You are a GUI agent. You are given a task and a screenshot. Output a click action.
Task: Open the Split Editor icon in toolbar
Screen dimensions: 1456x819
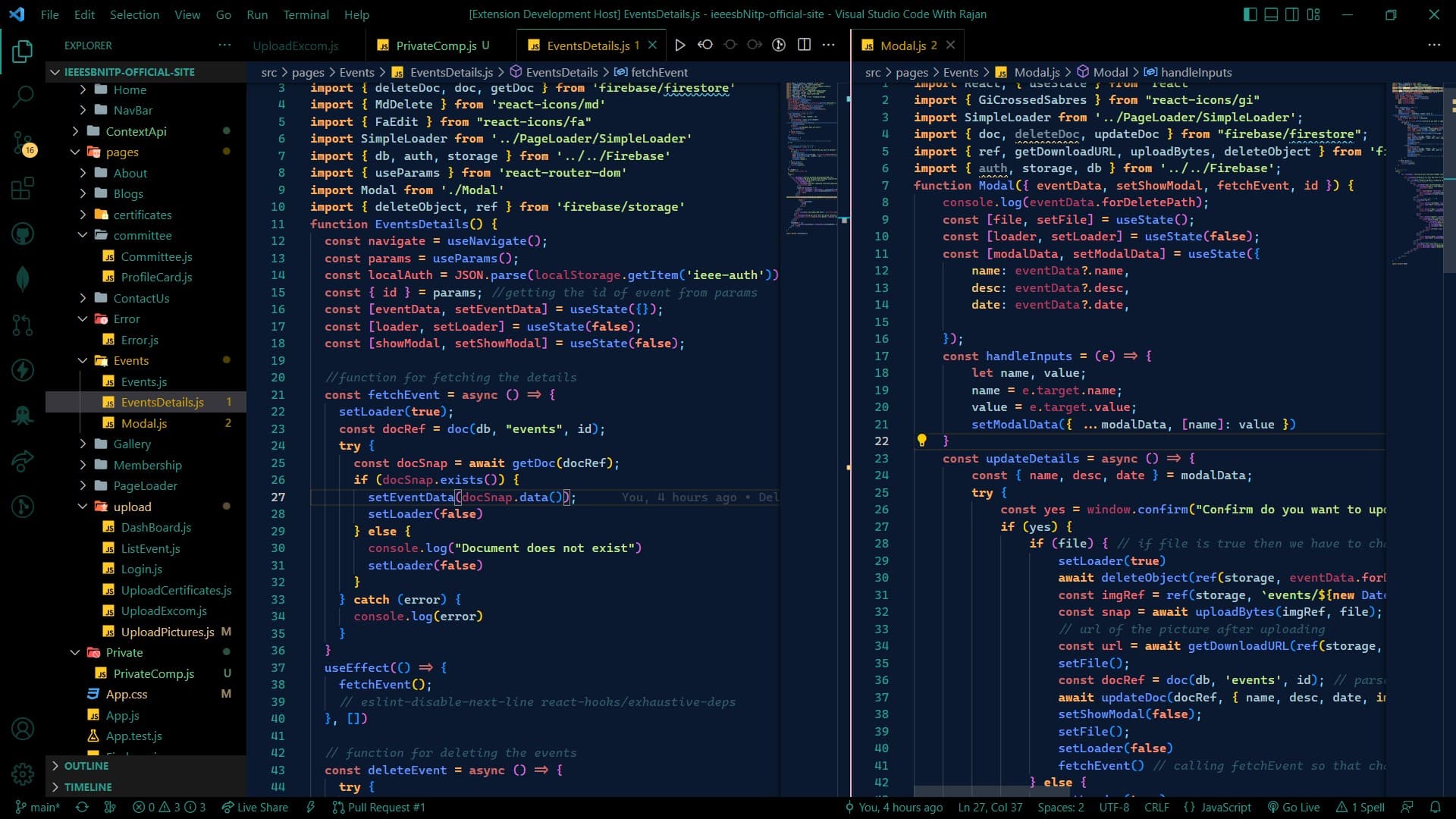tap(805, 45)
